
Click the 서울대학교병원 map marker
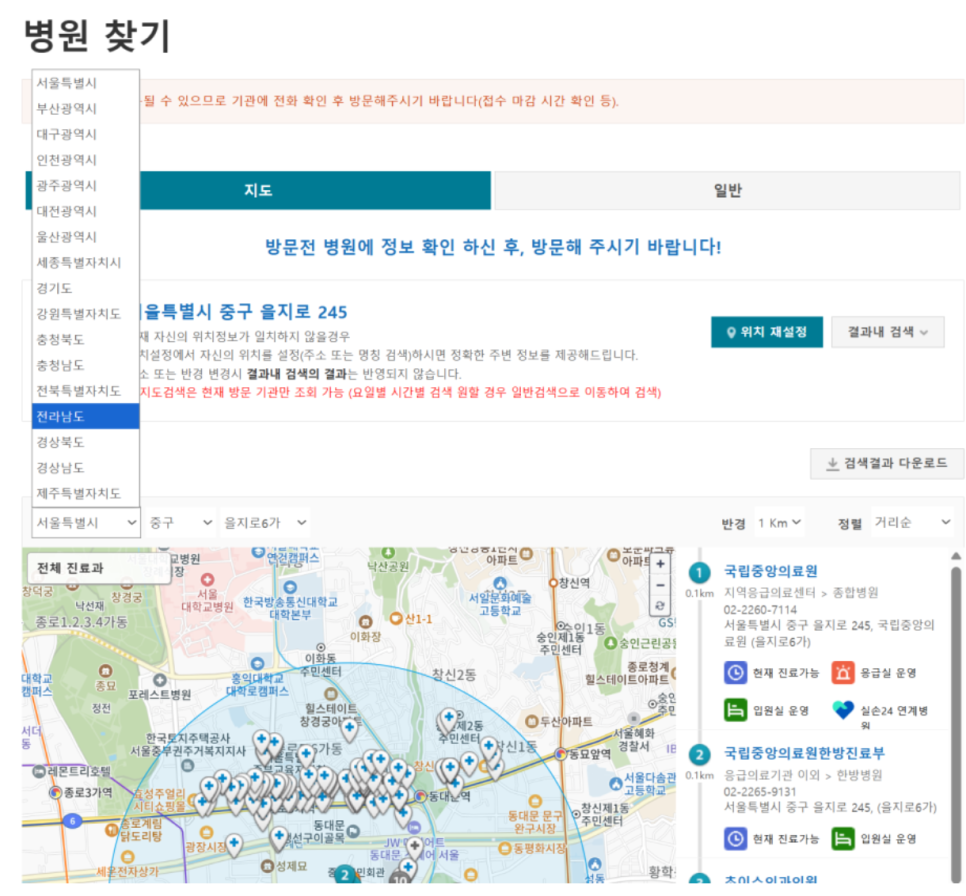click(208, 580)
